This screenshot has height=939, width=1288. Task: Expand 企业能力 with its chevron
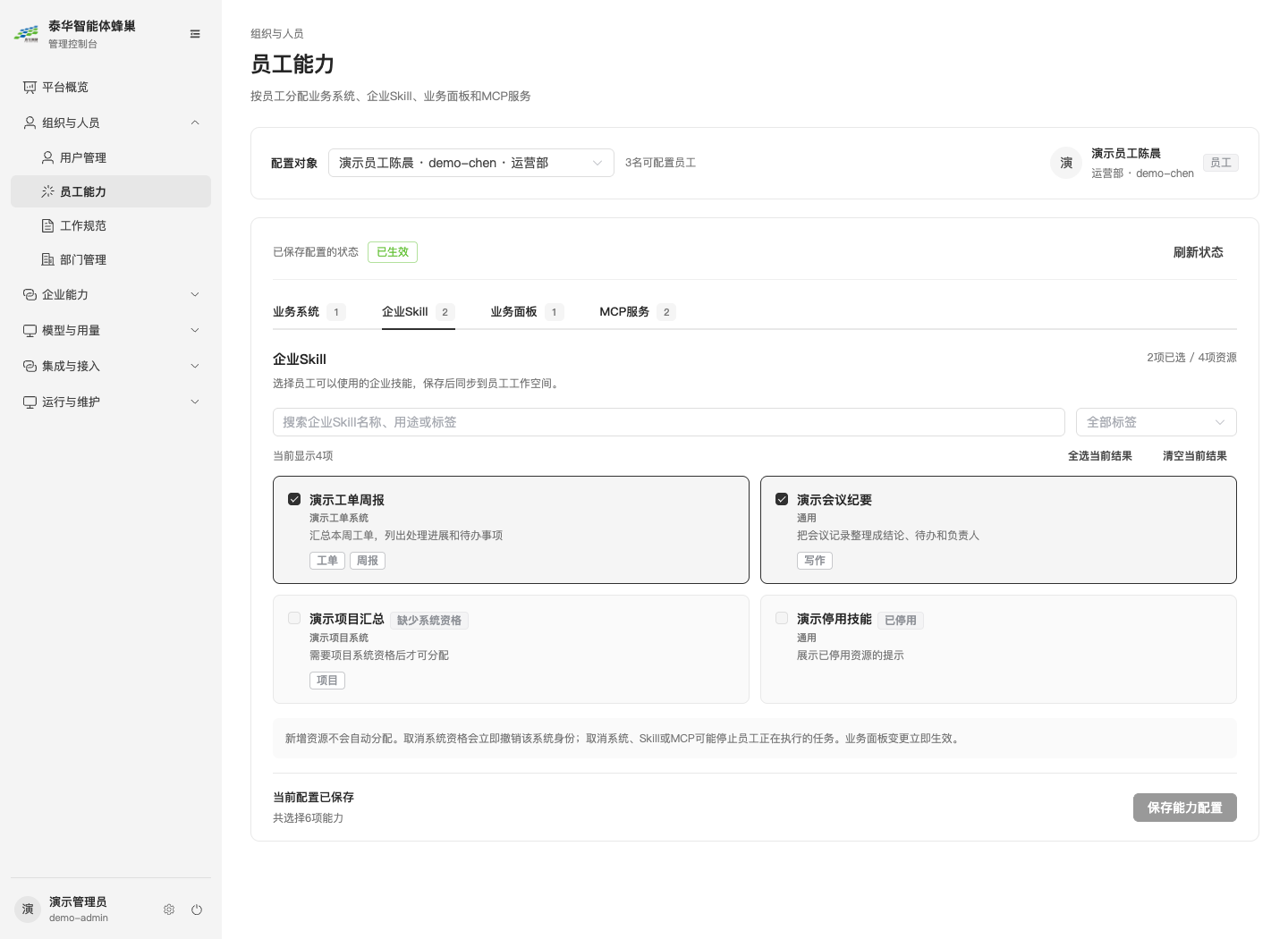click(195, 294)
